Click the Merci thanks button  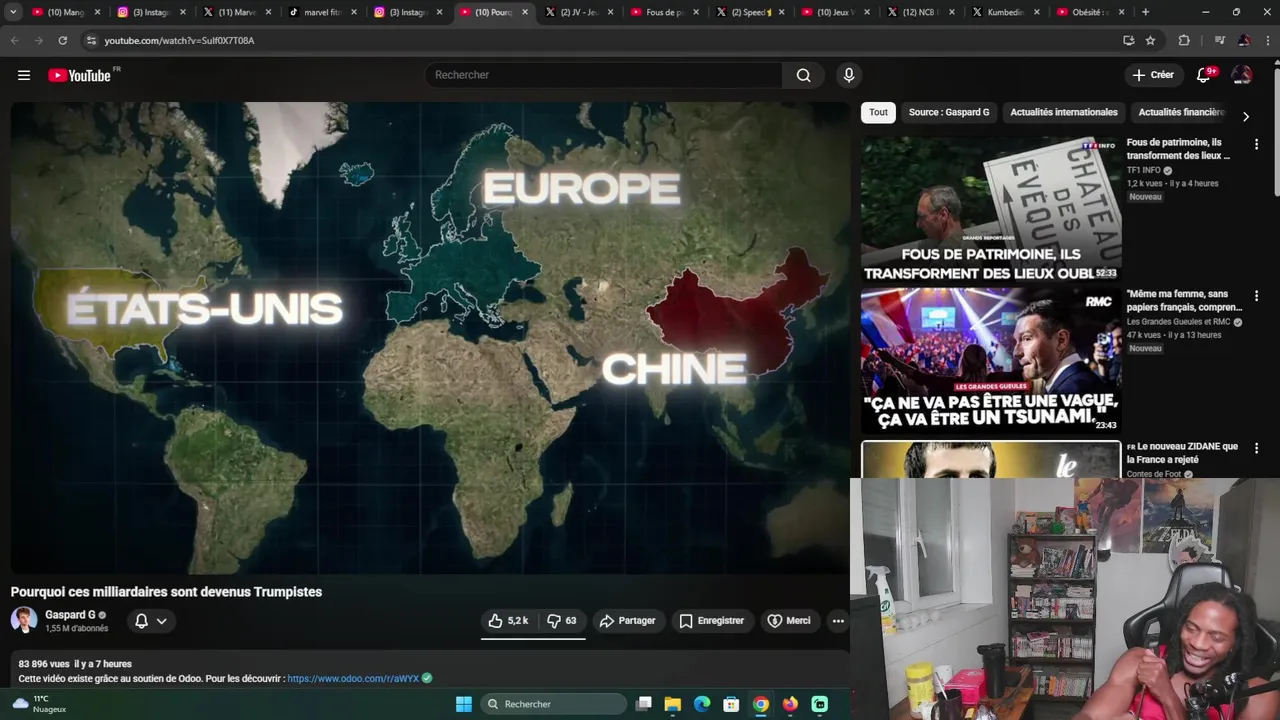(788, 621)
